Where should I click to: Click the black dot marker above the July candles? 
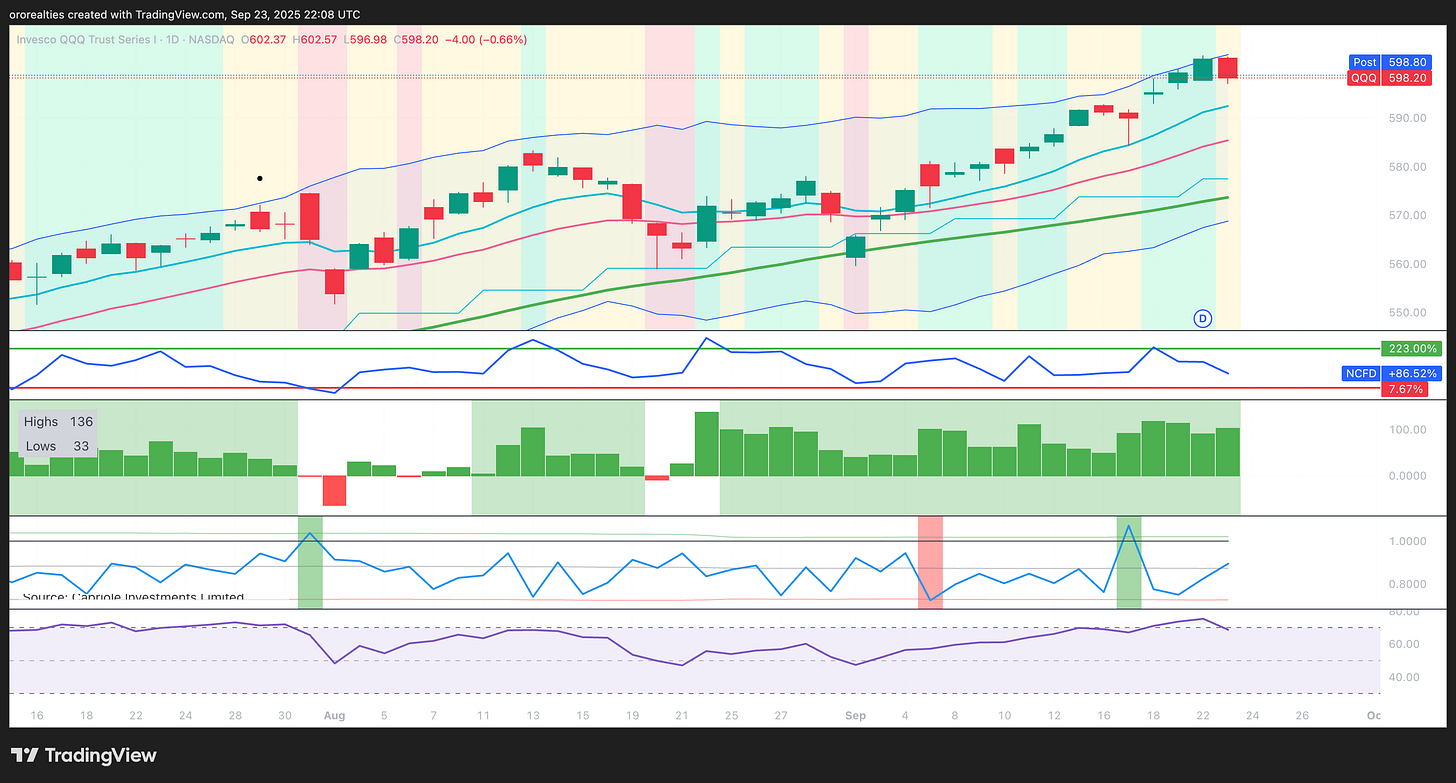tap(260, 179)
